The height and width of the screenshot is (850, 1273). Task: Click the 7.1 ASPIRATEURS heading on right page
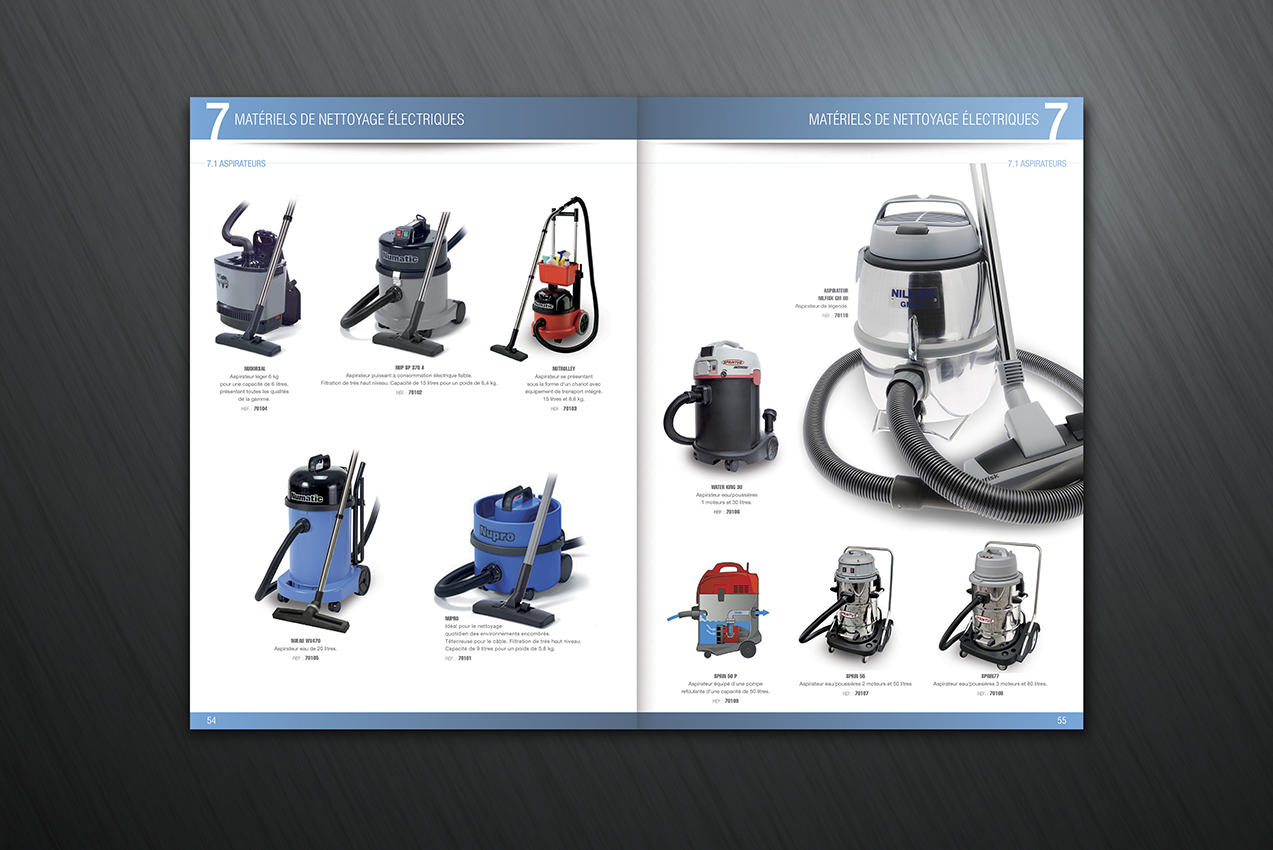point(1037,163)
